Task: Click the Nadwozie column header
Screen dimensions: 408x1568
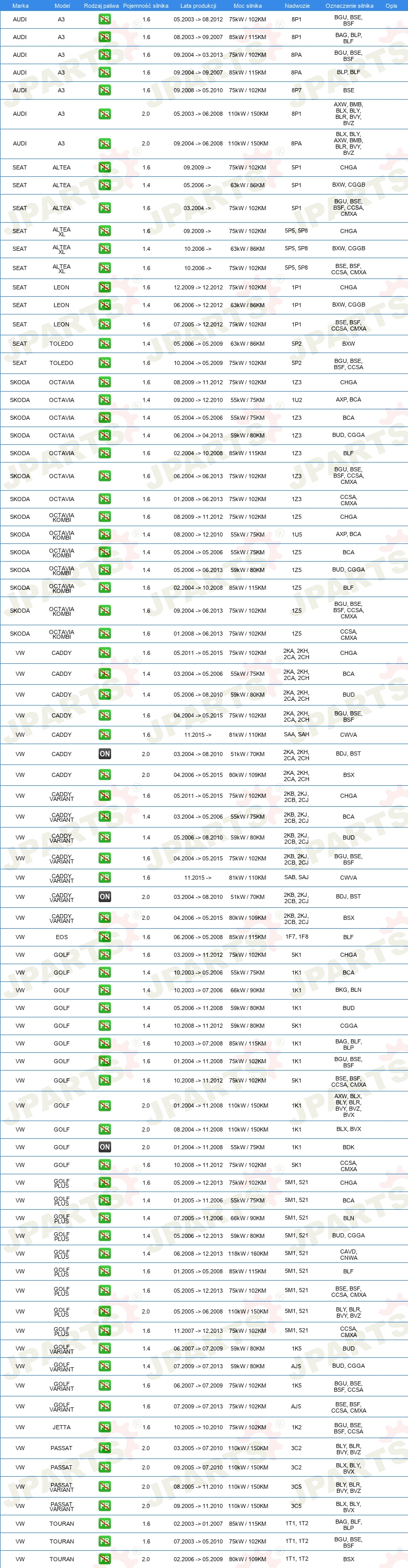Action: point(297,6)
